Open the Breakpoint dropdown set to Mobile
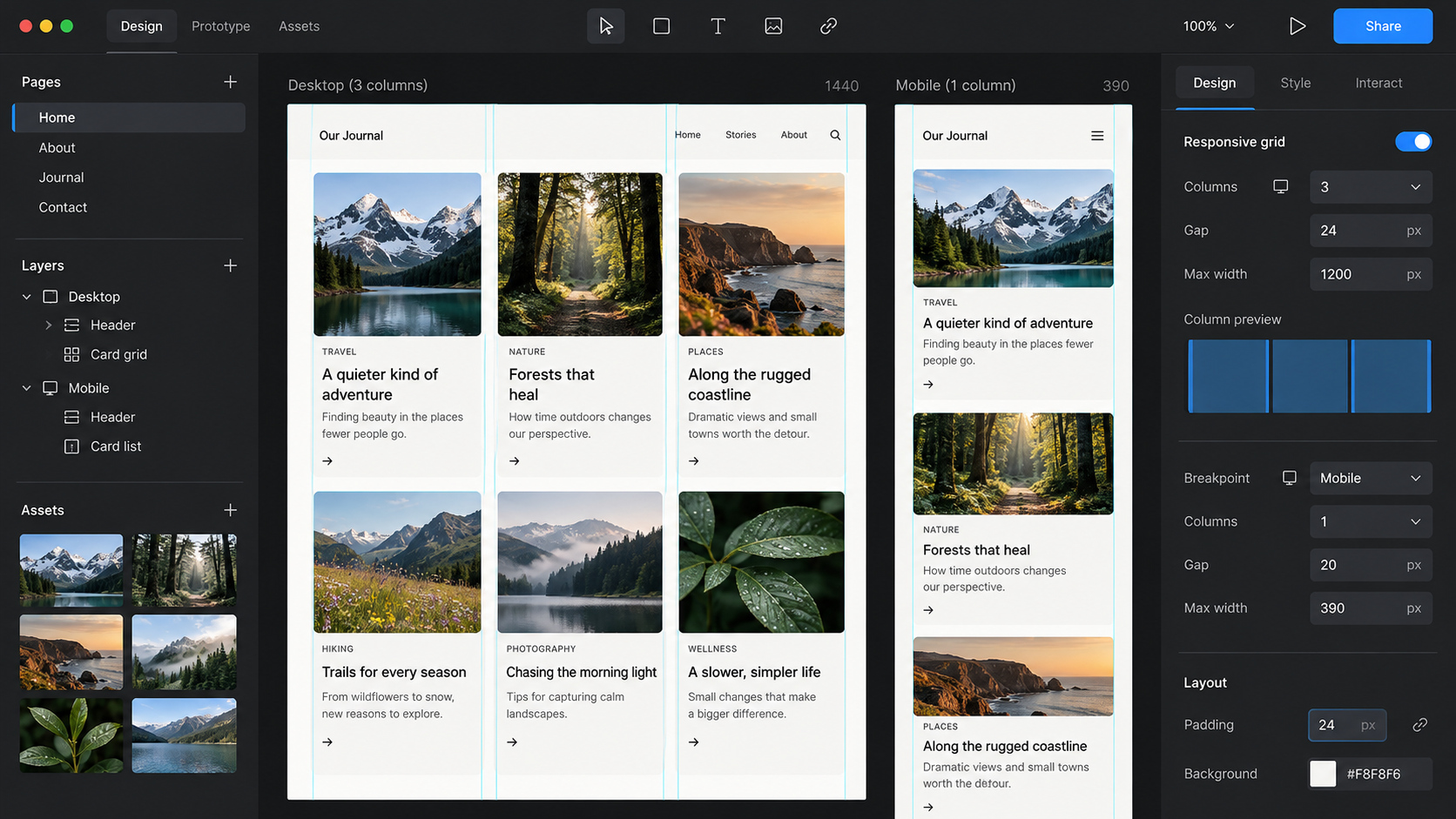The width and height of the screenshot is (1456, 819). [x=1371, y=478]
